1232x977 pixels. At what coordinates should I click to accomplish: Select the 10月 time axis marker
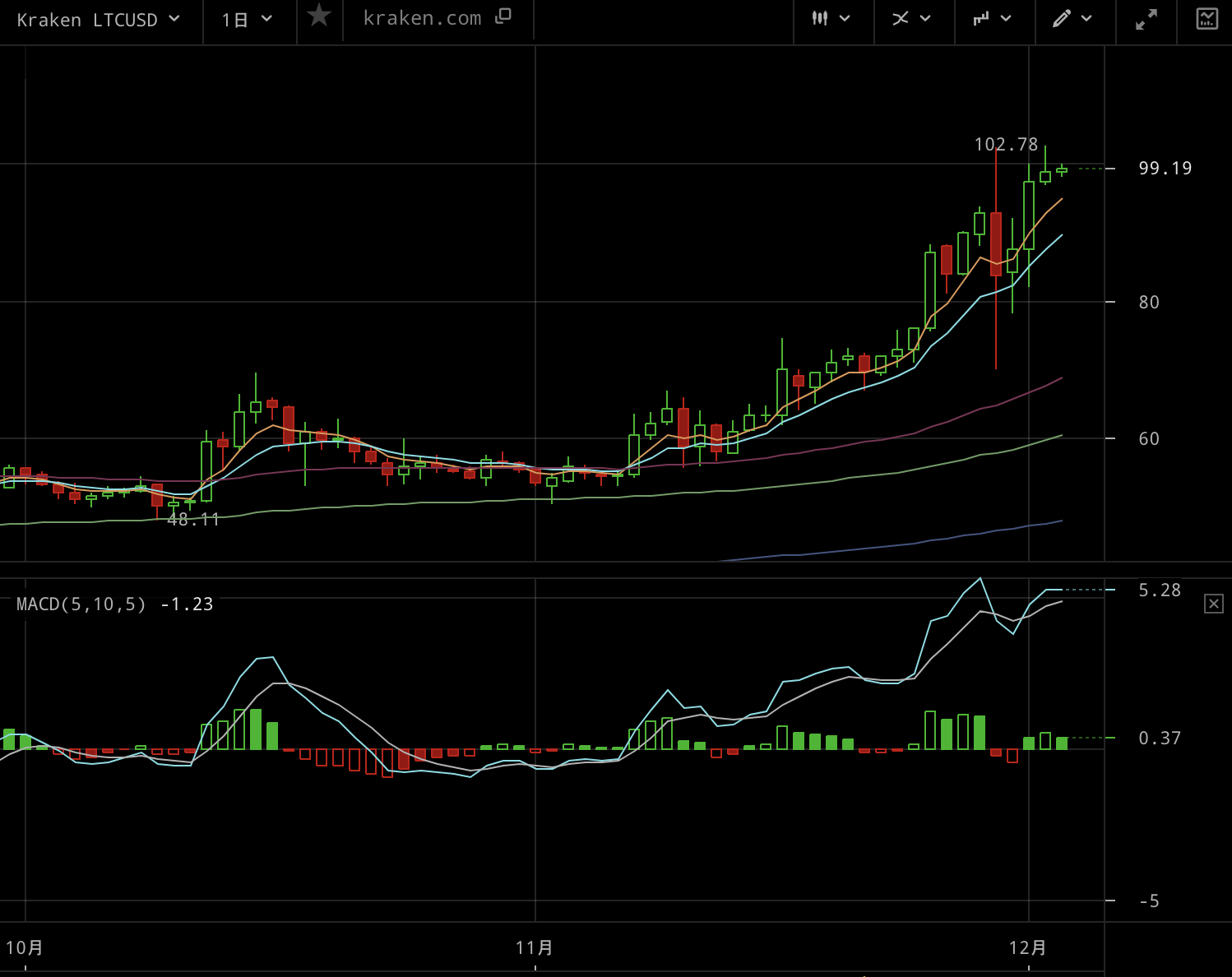(x=25, y=948)
